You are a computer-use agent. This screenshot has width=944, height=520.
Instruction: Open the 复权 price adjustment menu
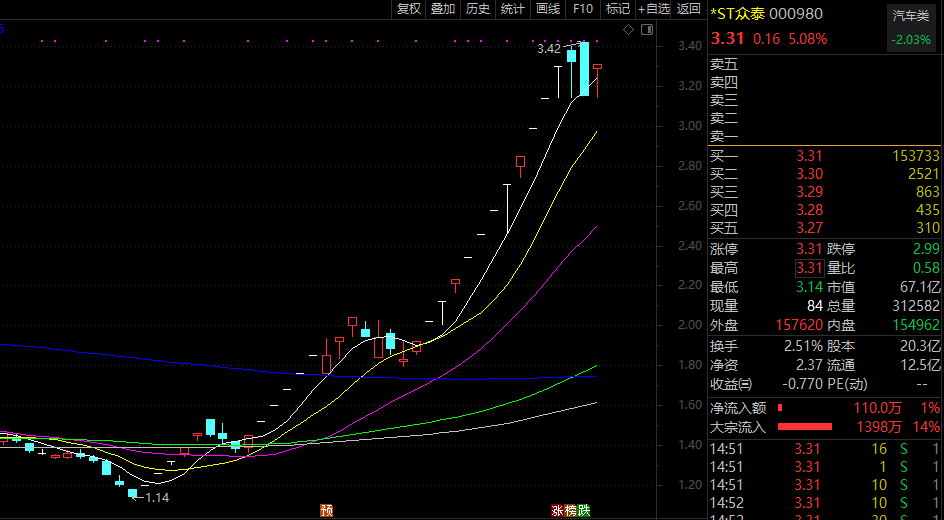point(409,9)
